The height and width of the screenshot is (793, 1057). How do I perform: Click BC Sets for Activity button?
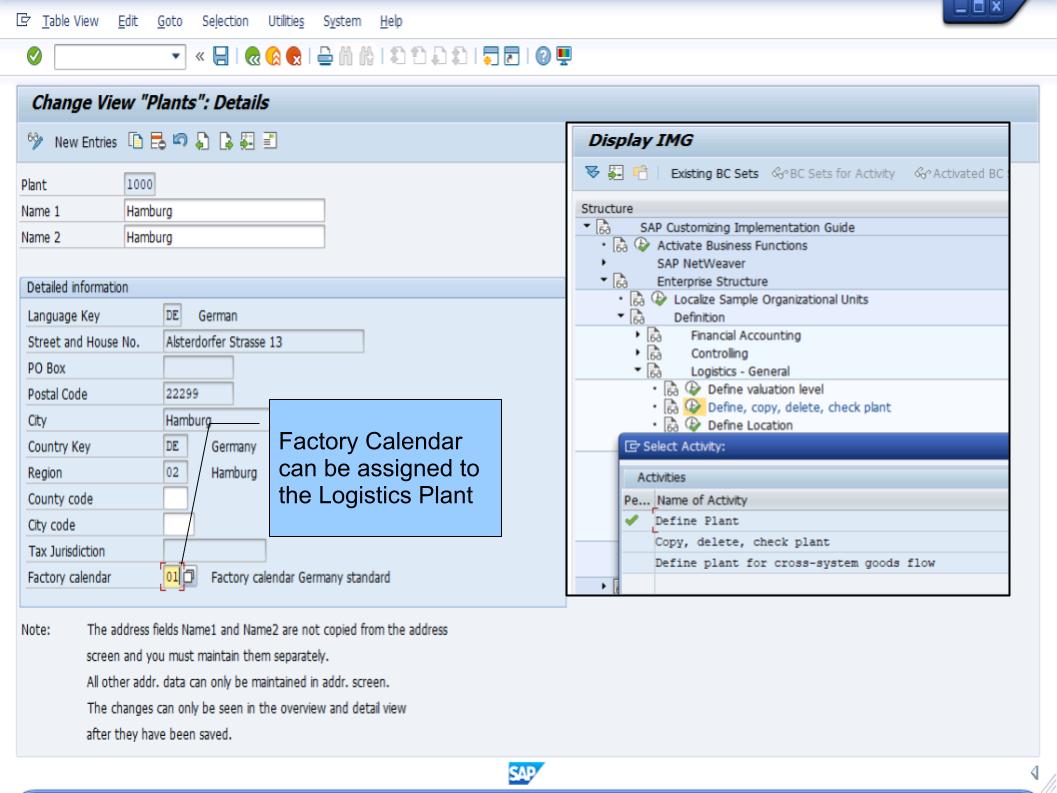tap(834, 174)
